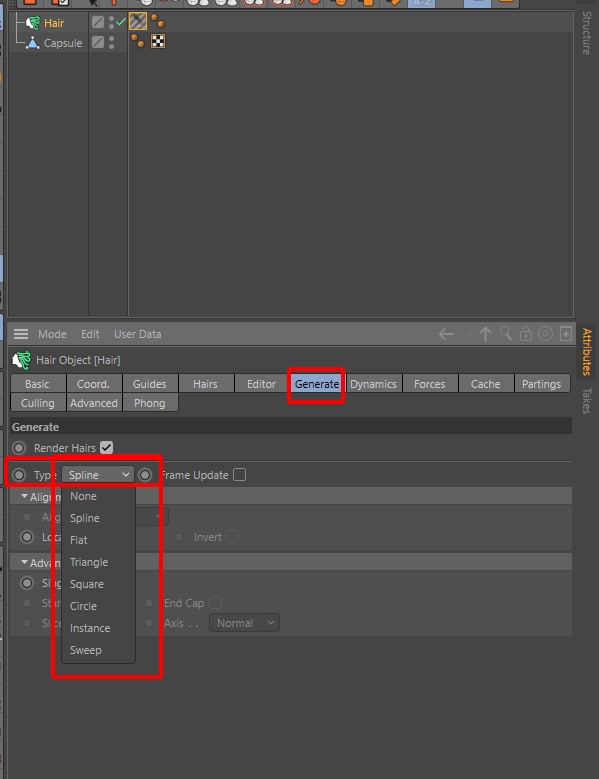Switch to the Advanced tab

(x=93, y=403)
